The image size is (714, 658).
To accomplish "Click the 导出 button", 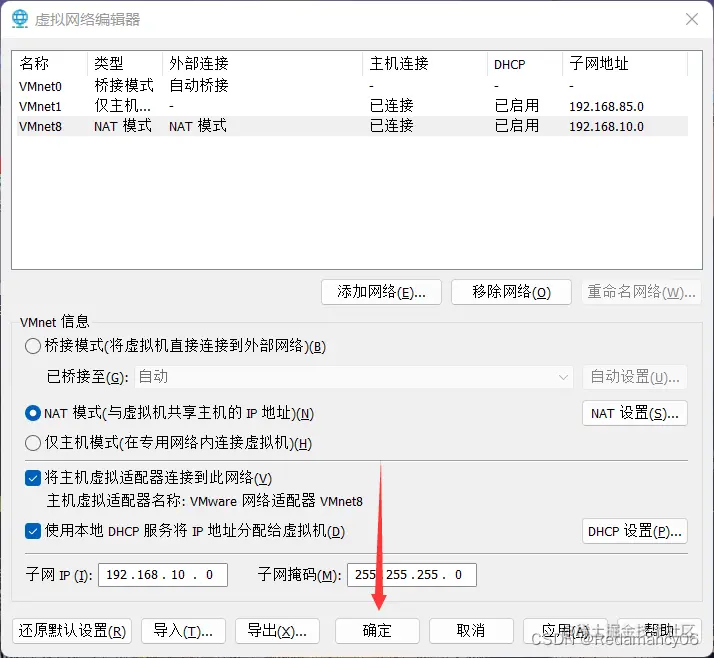I will (x=277, y=631).
